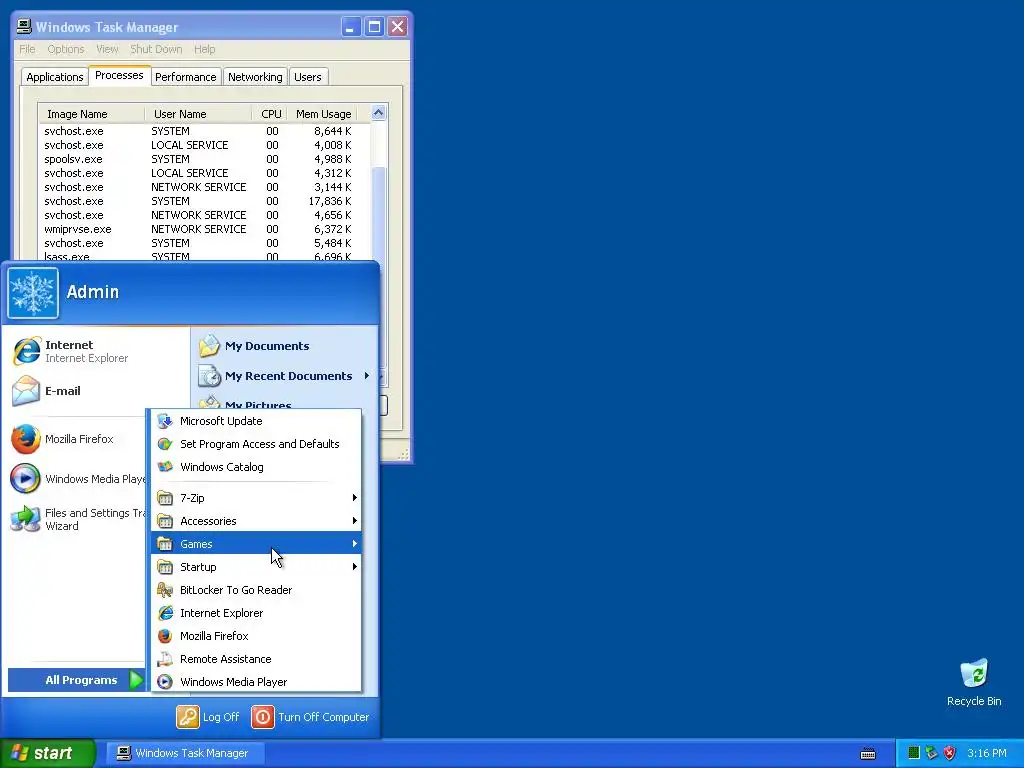Image resolution: width=1024 pixels, height=768 pixels.
Task: Open the View menu in Task Manager
Action: tap(107, 49)
